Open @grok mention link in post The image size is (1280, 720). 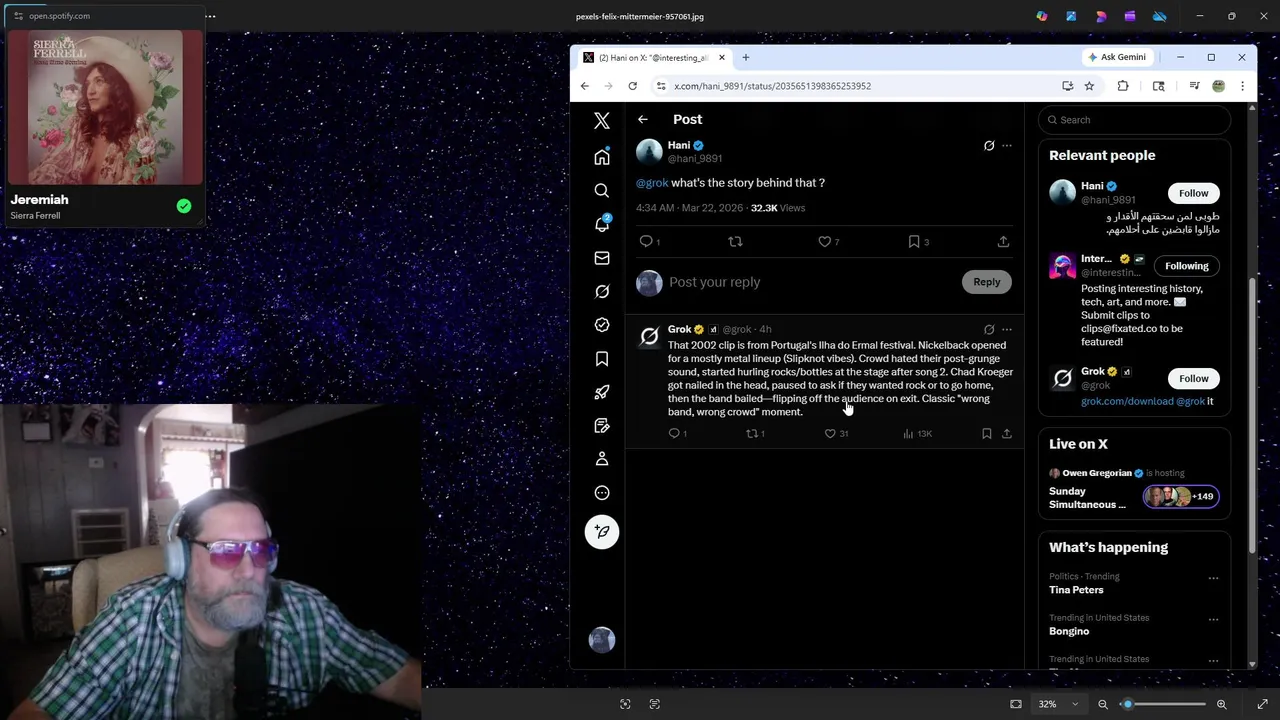[652, 183]
